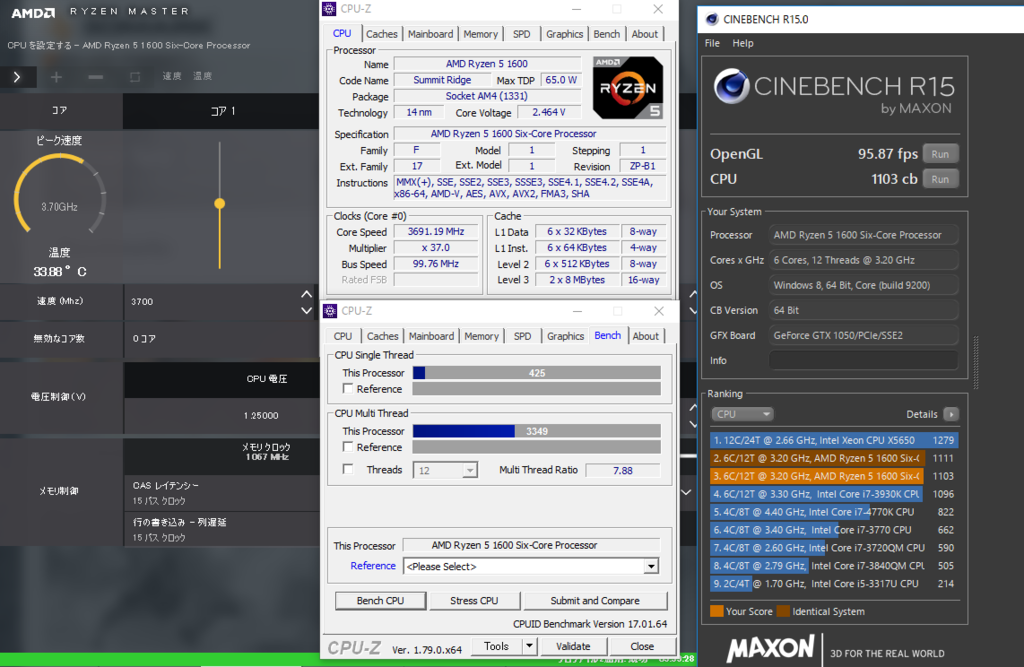Run the OpenGL benchmark in Cinebench
1024x667 pixels.
(940, 154)
